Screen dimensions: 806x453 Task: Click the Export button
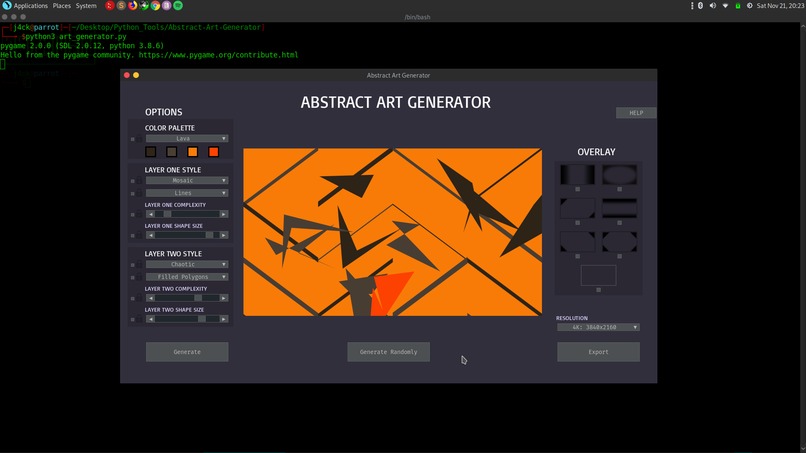pyautogui.click(x=598, y=352)
